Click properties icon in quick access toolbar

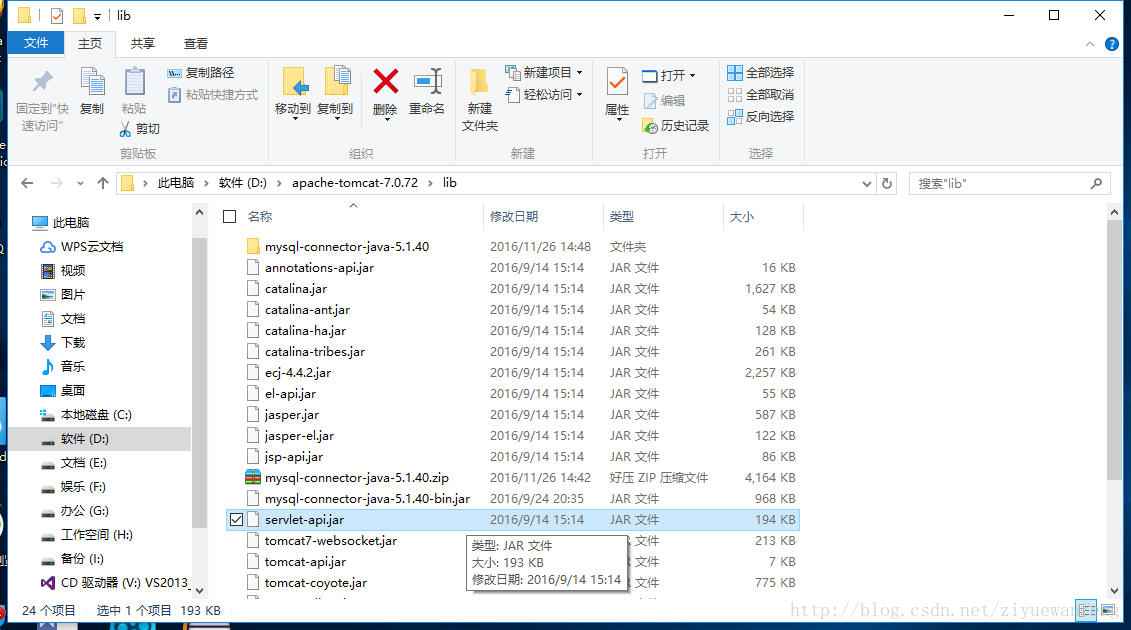pos(57,15)
